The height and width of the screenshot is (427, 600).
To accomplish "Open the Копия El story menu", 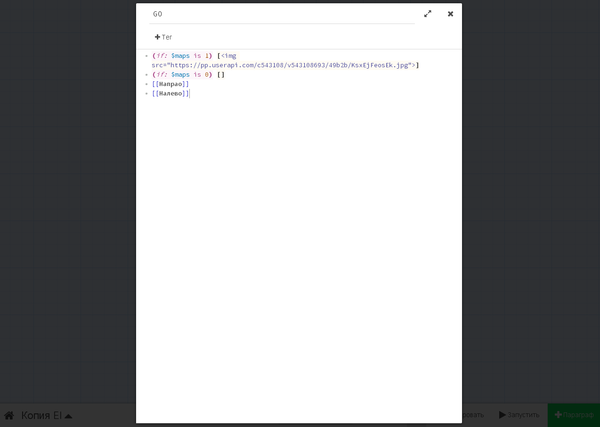I will click(47, 415).
